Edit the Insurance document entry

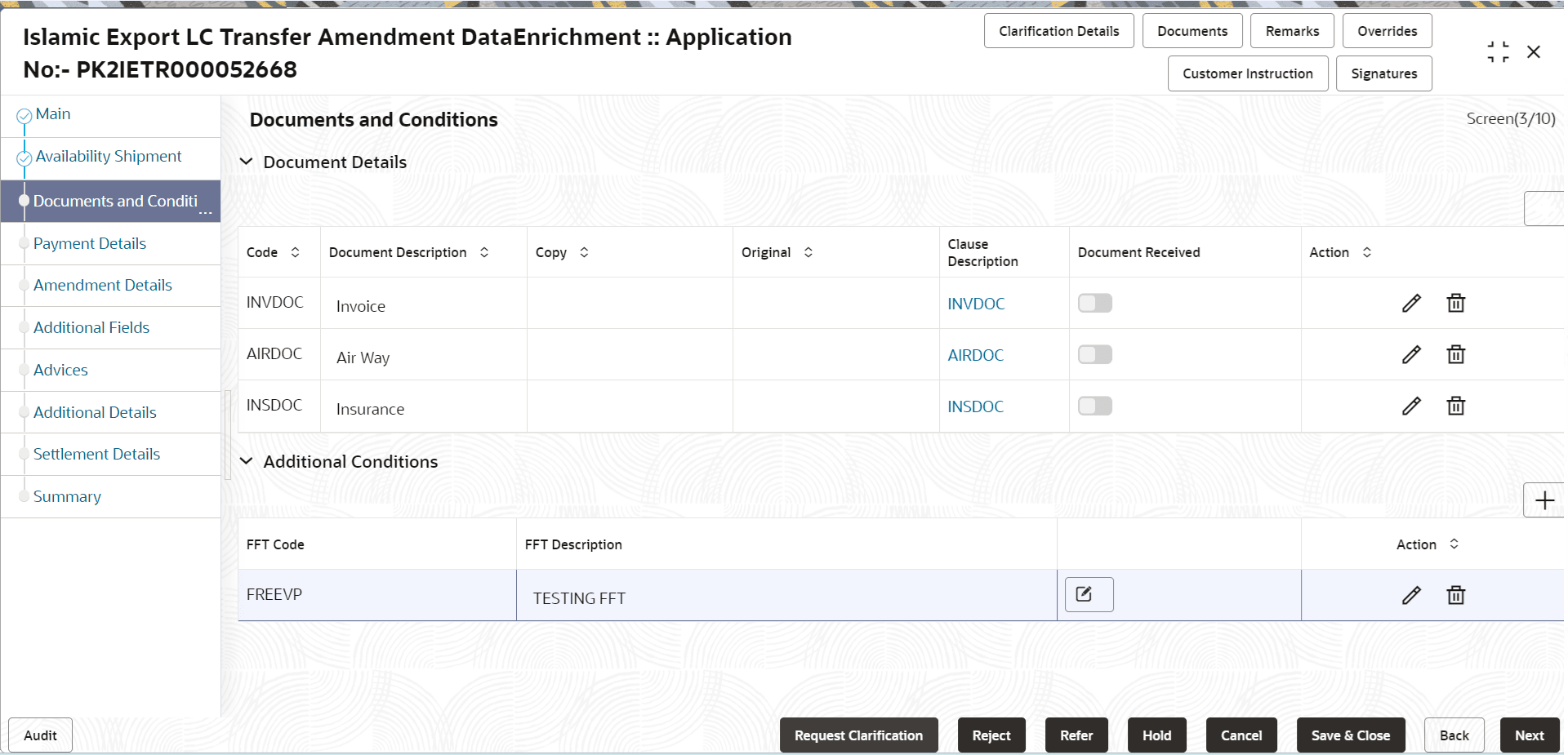pos(1412,406)
